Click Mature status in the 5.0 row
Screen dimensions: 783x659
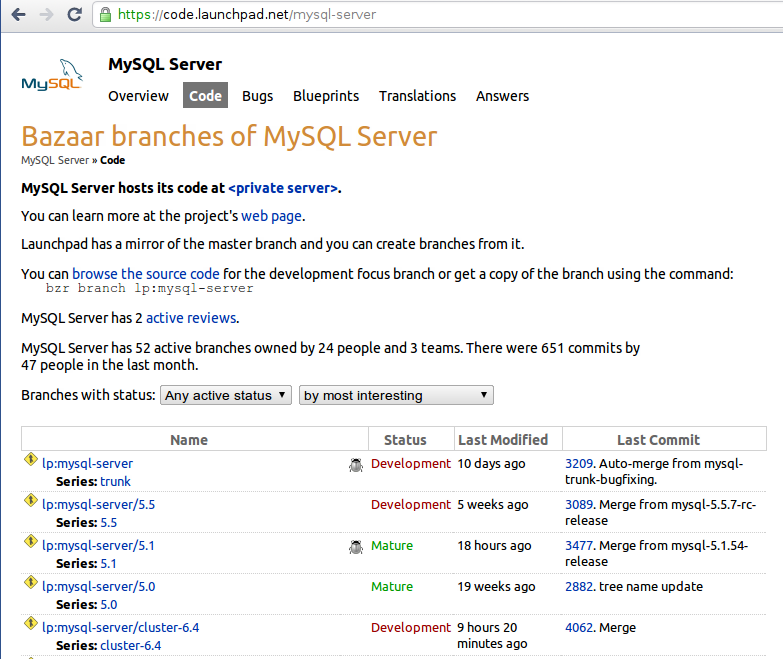pyautogui.click(x=392, y=587)
